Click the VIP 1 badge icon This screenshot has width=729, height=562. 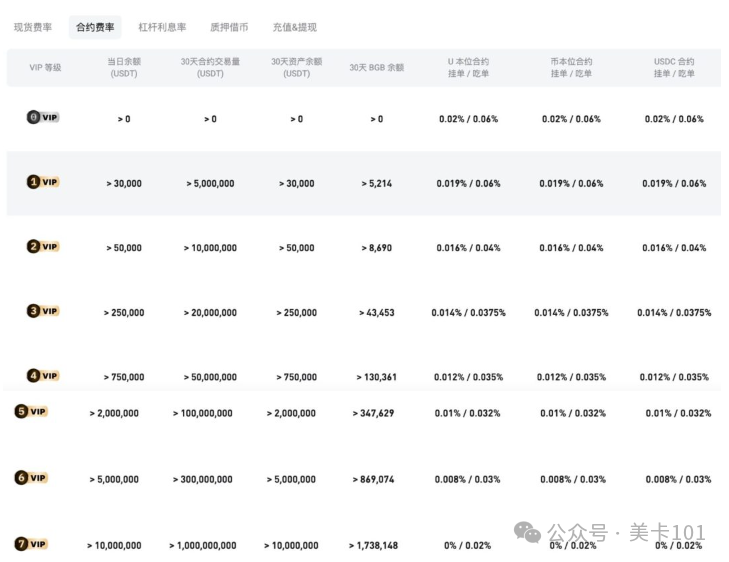[x=43, y=182]
